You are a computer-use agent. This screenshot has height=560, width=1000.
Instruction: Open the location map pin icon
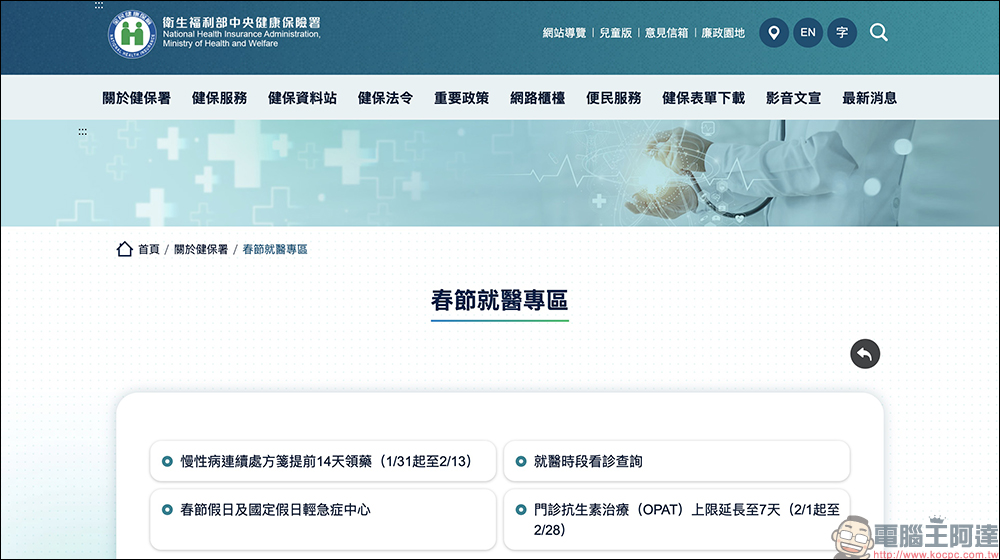pos(774,33)
